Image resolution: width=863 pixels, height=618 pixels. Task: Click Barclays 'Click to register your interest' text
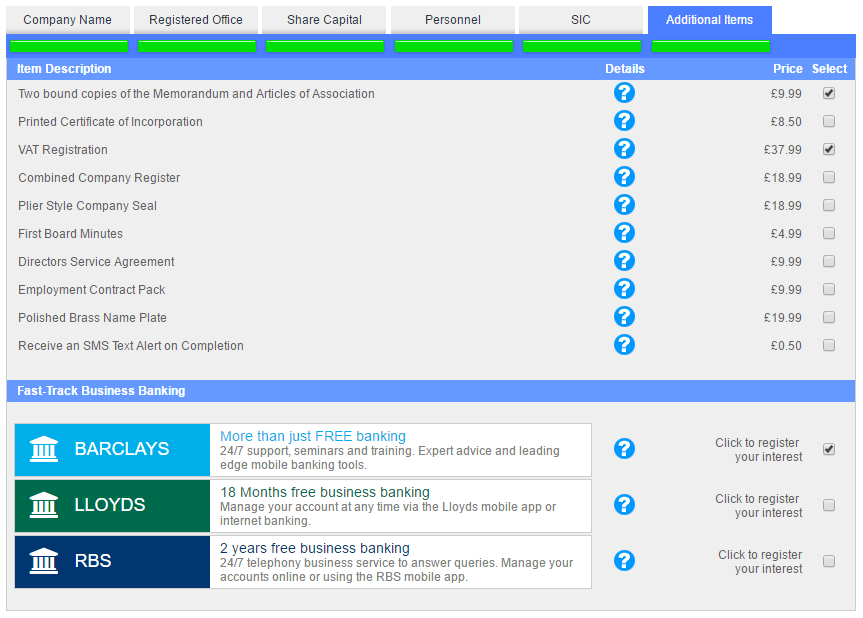[x=758, y=450]
